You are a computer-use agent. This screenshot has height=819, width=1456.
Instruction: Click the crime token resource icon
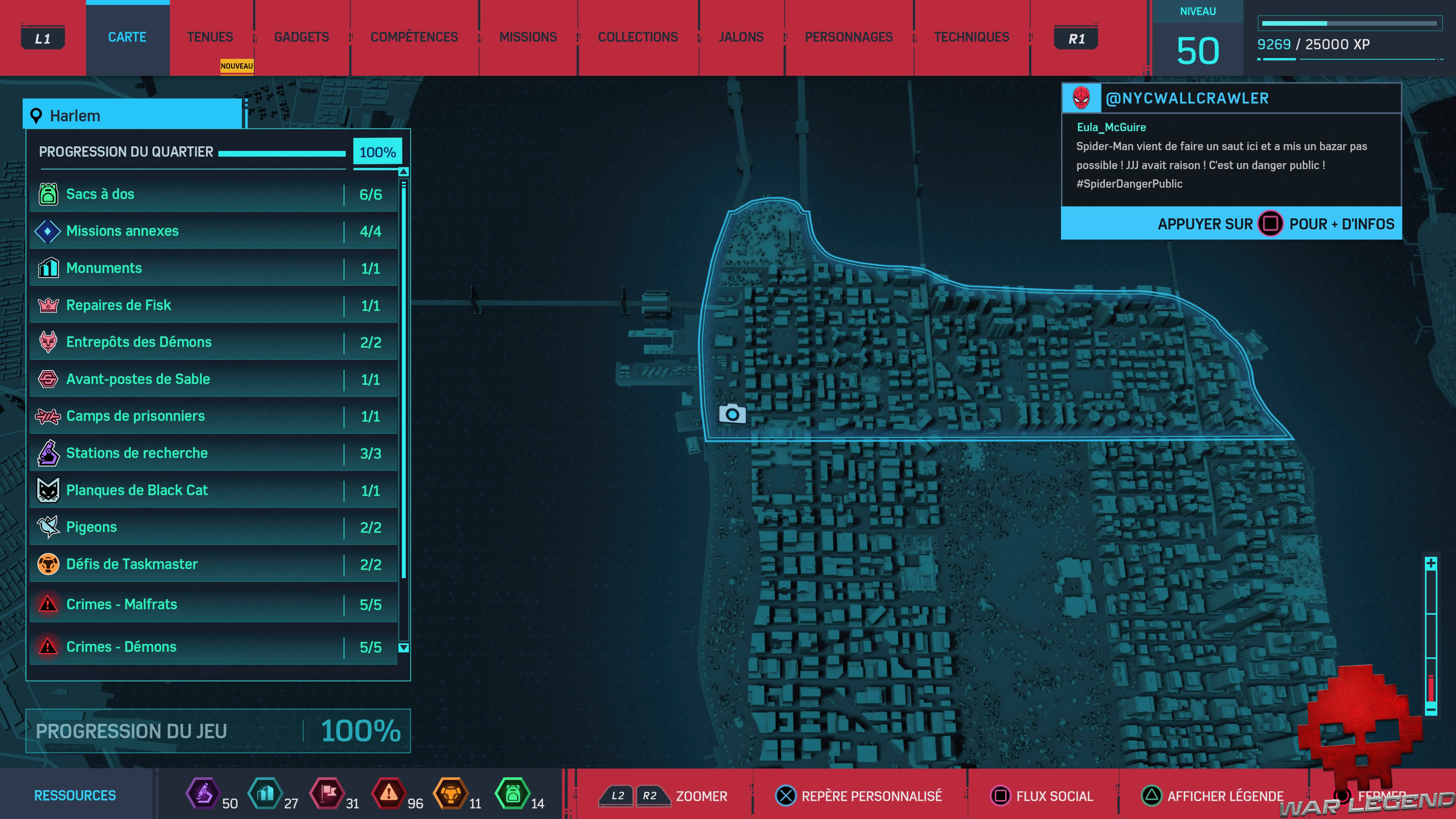click(x=389, y=794)
